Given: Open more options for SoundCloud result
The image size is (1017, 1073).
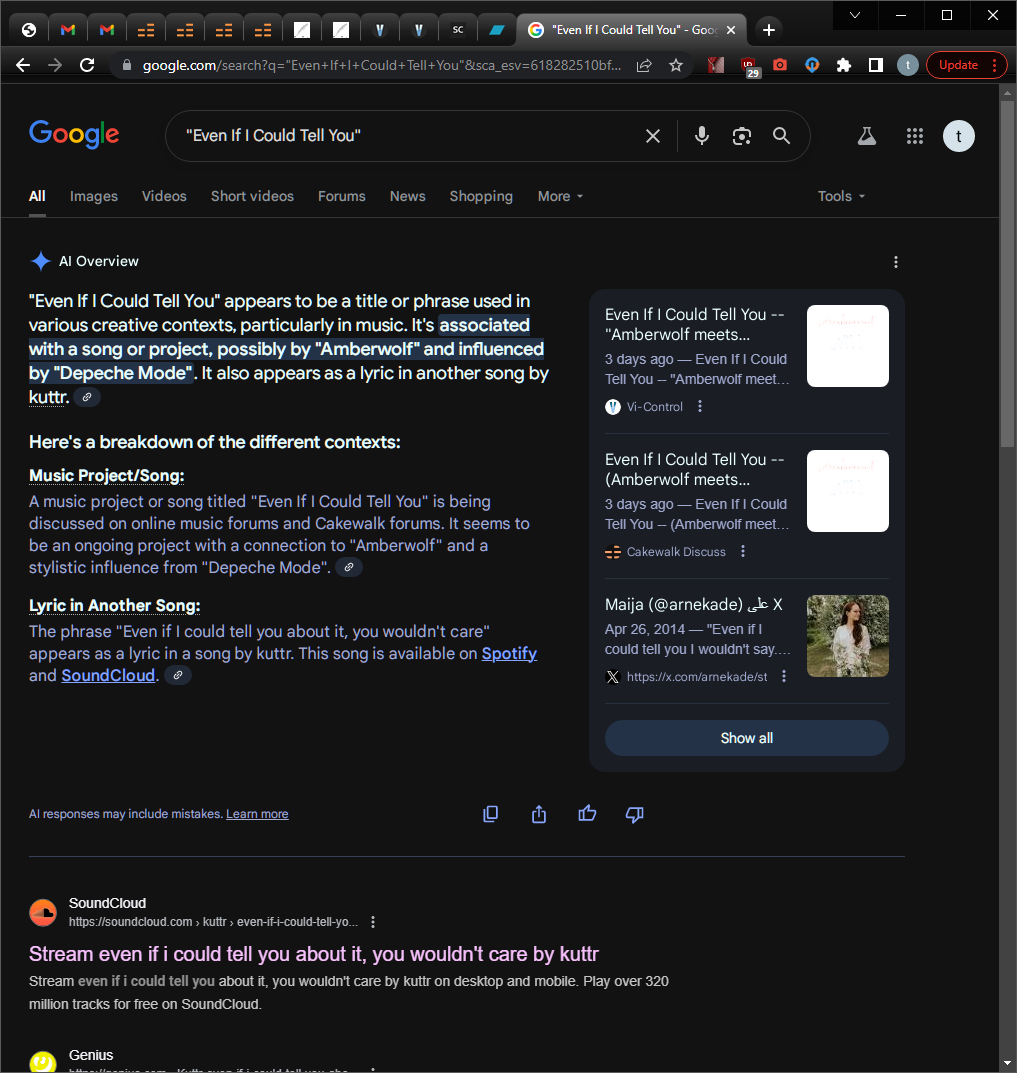Looking at the screenshot, I should point(373,922).
